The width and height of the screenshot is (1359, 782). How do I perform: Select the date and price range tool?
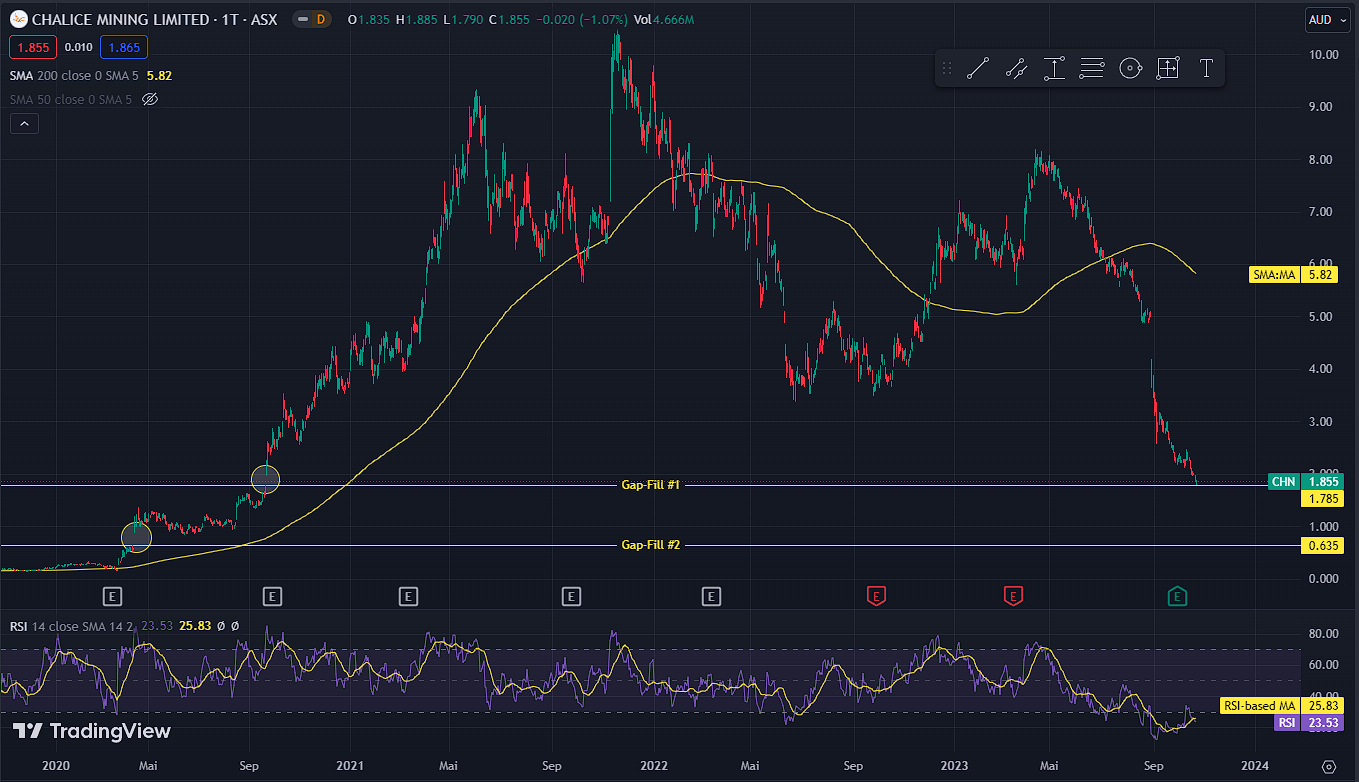tap(1168, 68)
